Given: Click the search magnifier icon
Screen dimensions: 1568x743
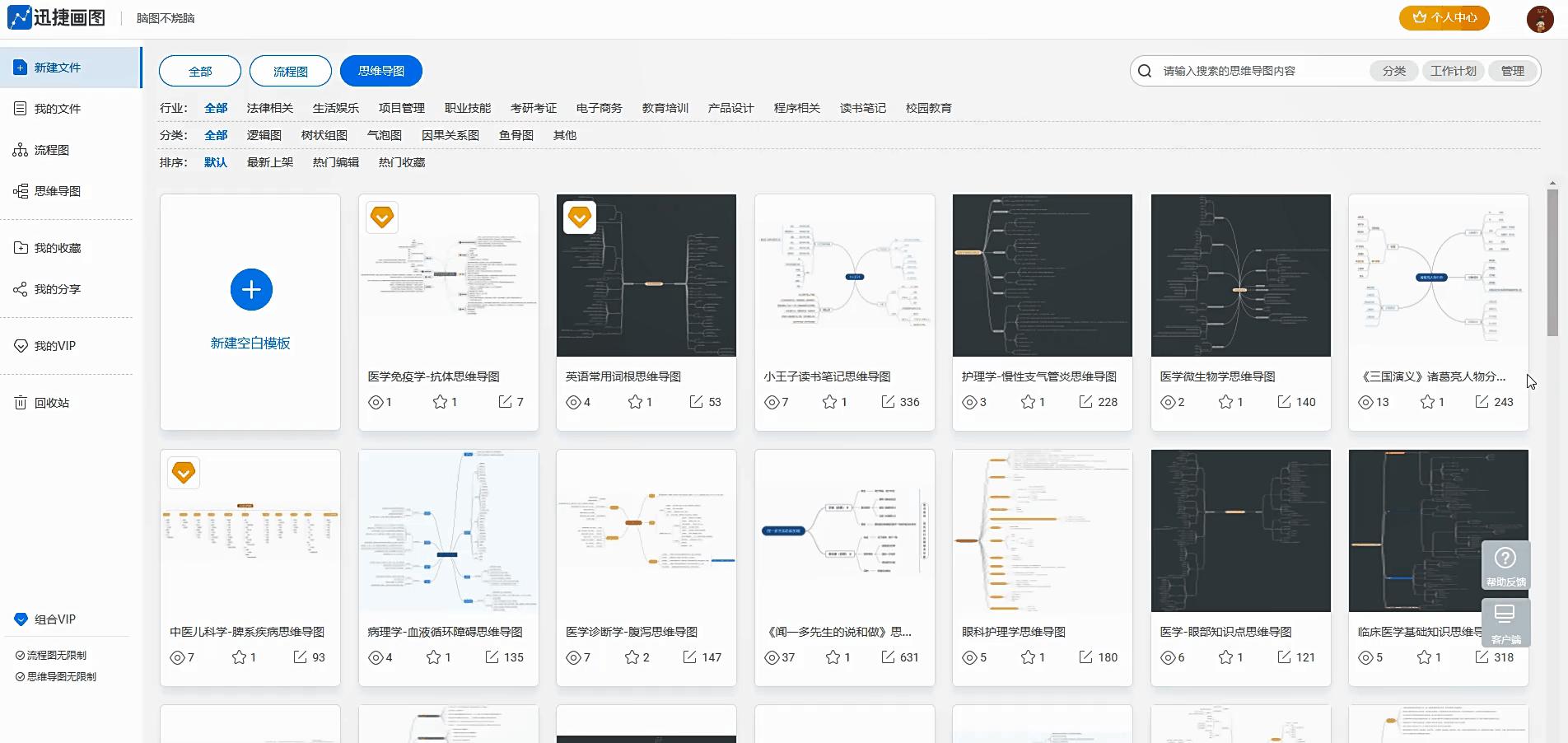Looking at the screenshot, I should pyautogui.click(x=1145, y=71).
